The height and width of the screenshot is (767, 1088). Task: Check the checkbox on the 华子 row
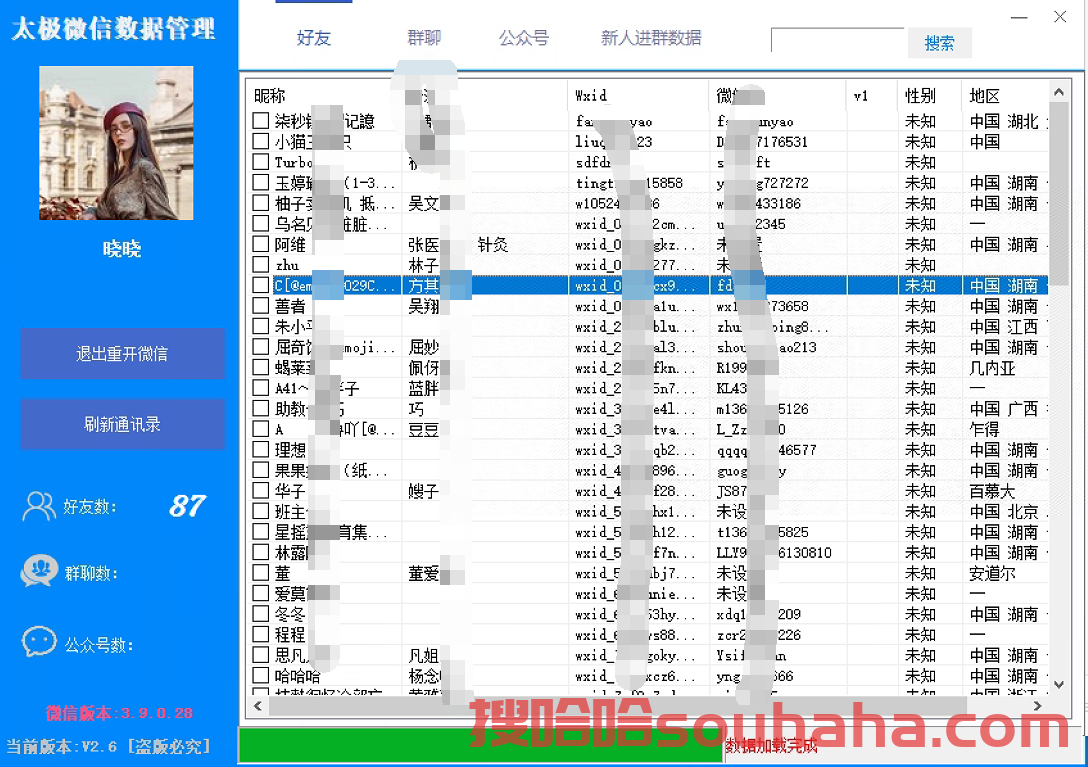point(258,490)
